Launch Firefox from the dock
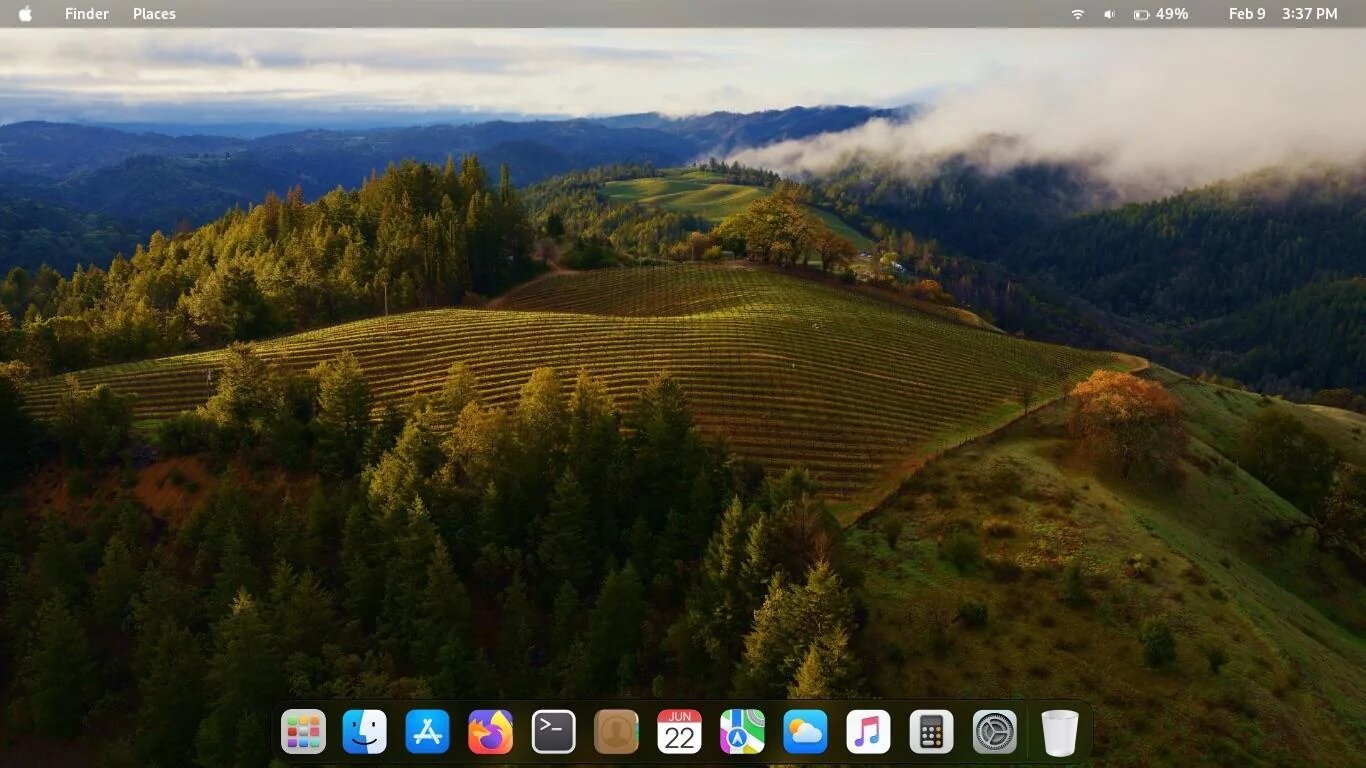Viewport: 1366px width, 768px height. pyautogui.click(x=490, y=732)
